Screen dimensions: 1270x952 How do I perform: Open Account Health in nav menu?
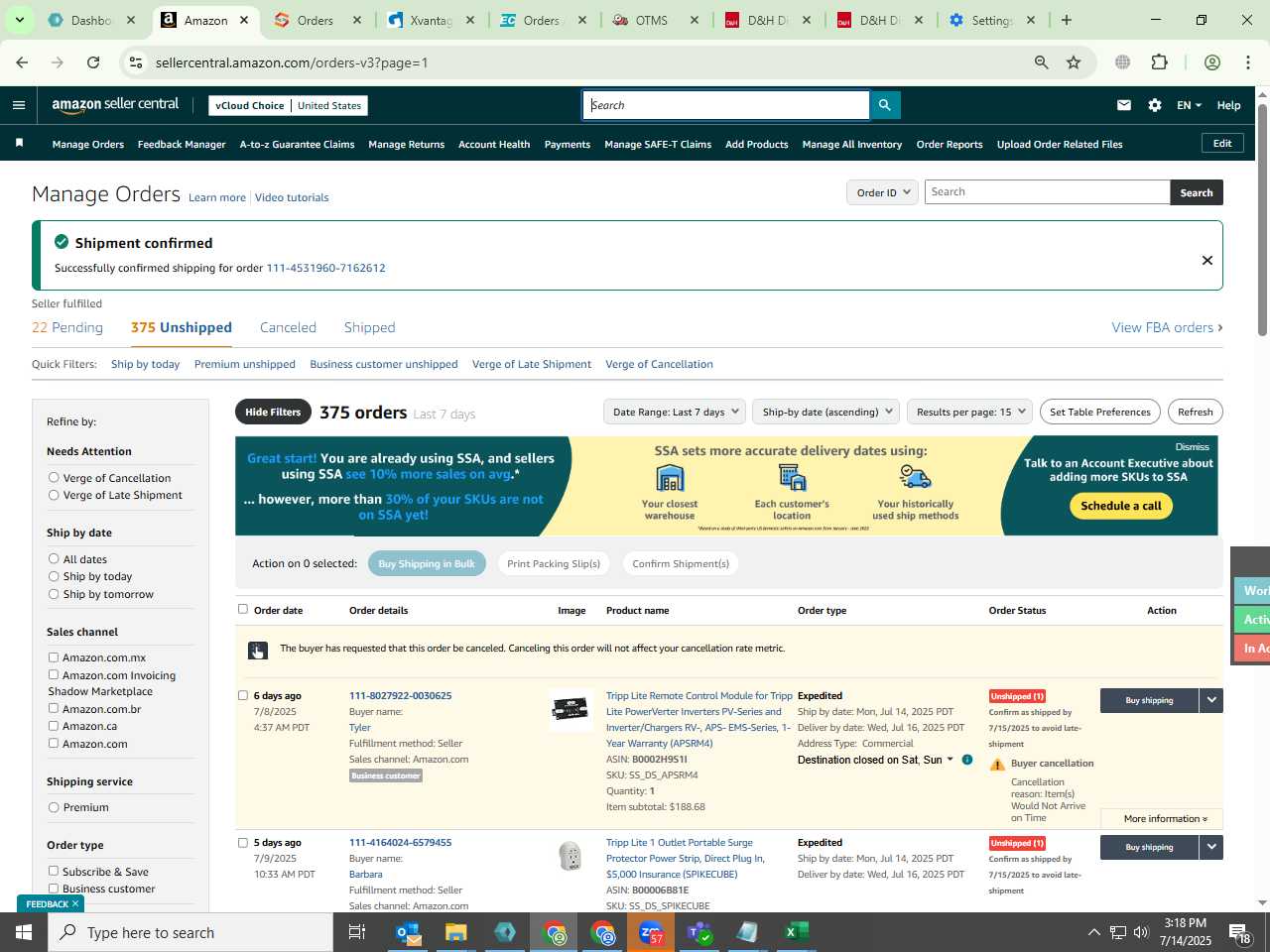(x=494, y=145)
